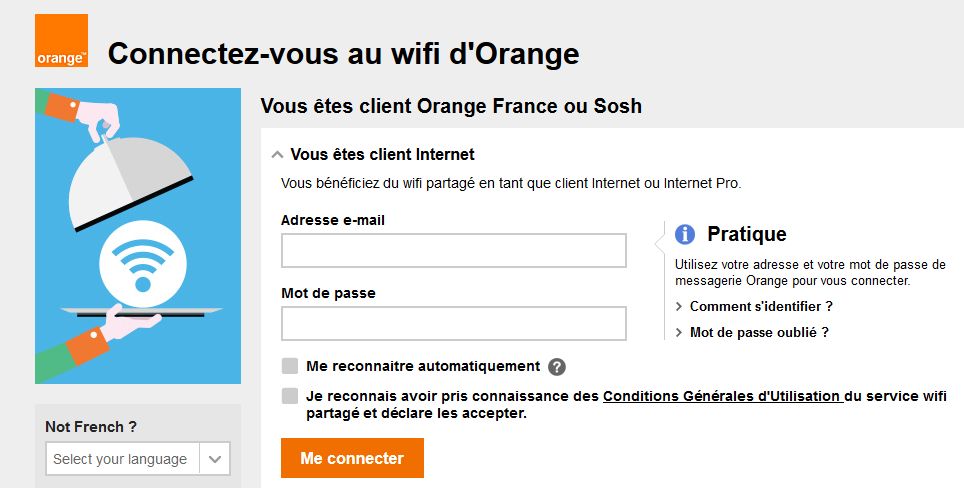Image resolution: width=964 pixels, height=488 pixels.
Task: Follow the 'Mot de passe oublié ?' link
Action: (x=759, y=333)
